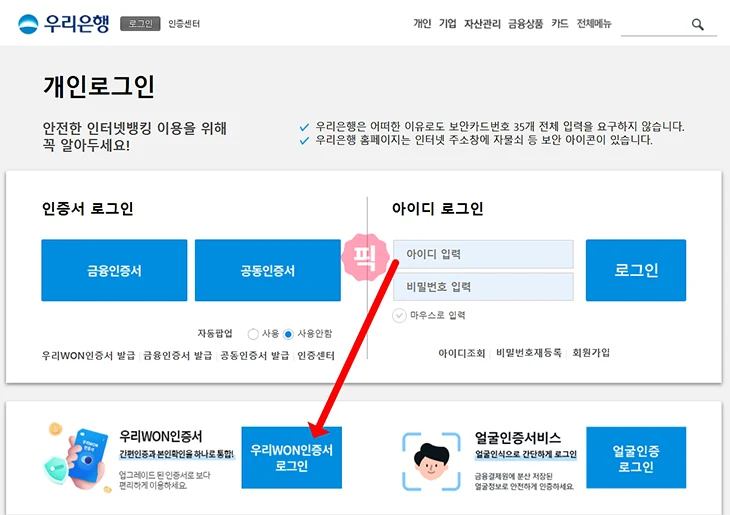Click the 공동인증서 login button
730x515 pixels.
268,271
